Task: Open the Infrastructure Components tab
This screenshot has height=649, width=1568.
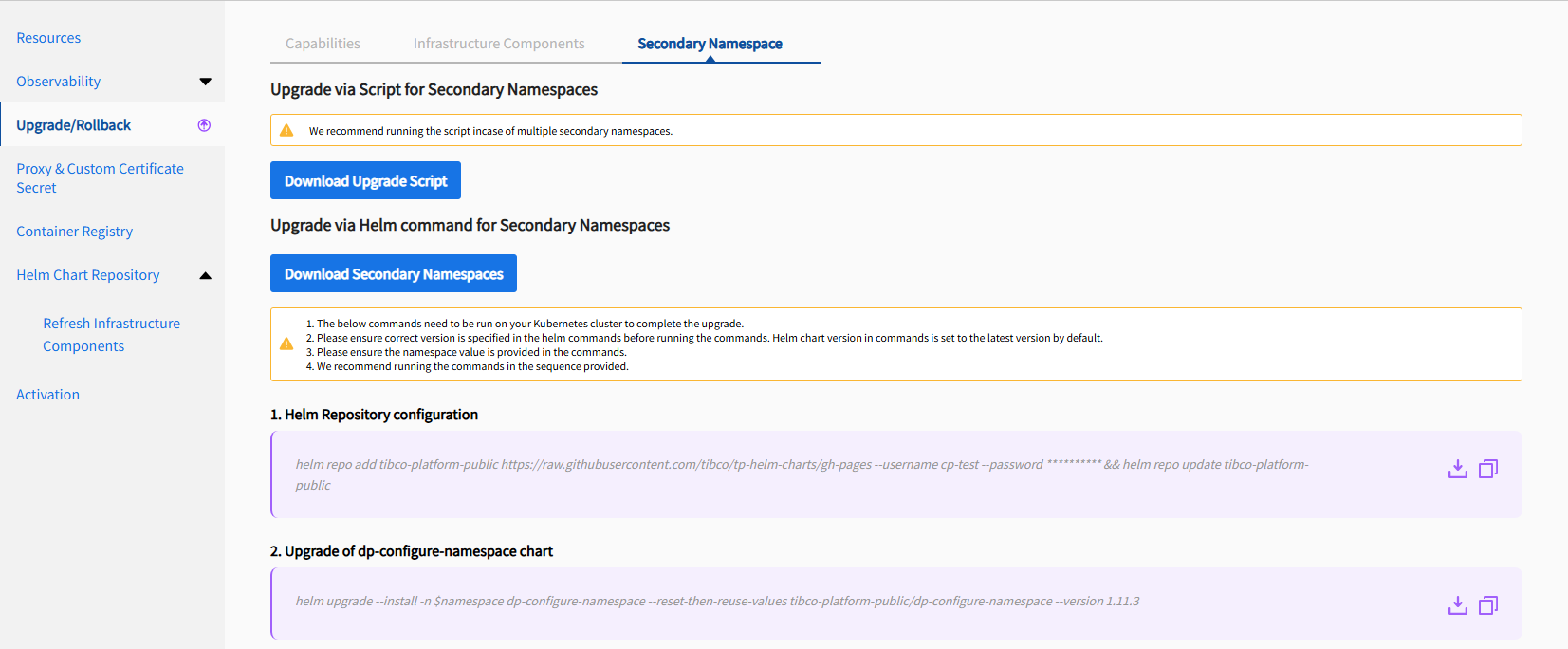Action: [499, 44]
